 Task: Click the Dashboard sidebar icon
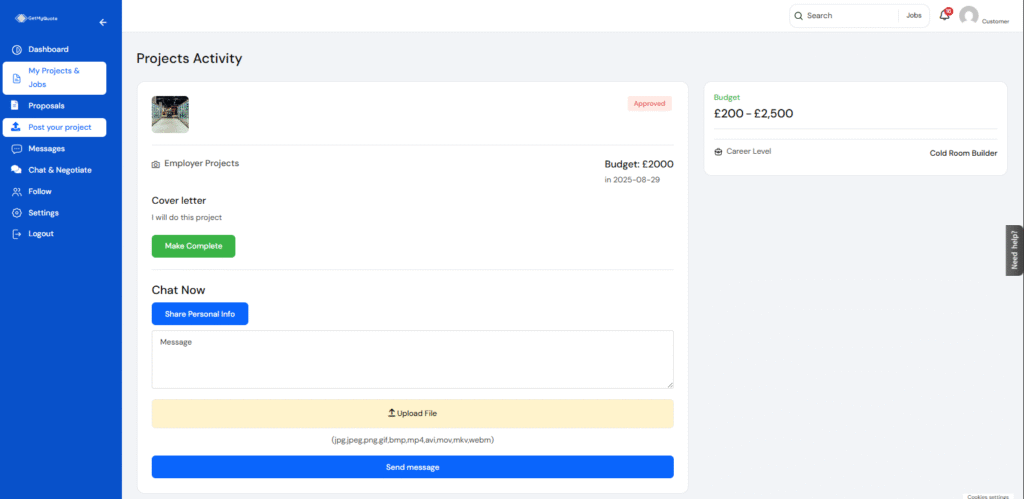[16, 49]
